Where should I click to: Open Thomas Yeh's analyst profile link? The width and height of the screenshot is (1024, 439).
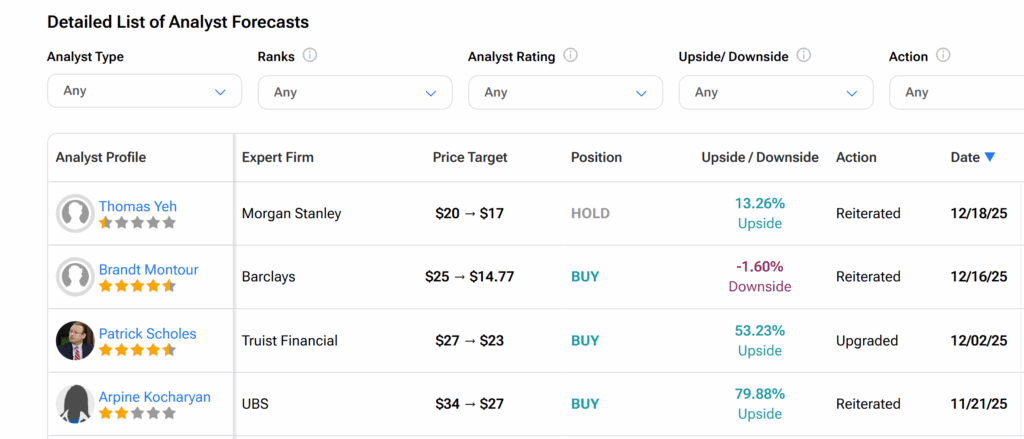(x=138, y=206)
